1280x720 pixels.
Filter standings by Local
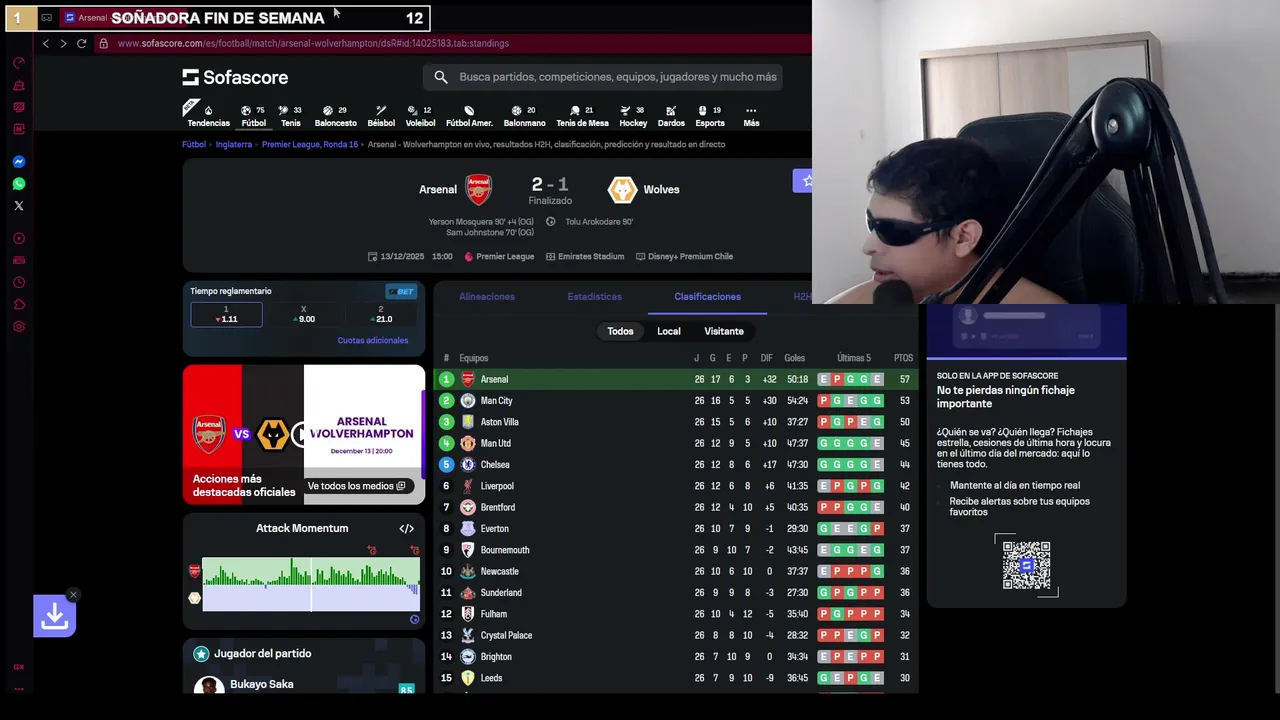click(x=669, y=331)
